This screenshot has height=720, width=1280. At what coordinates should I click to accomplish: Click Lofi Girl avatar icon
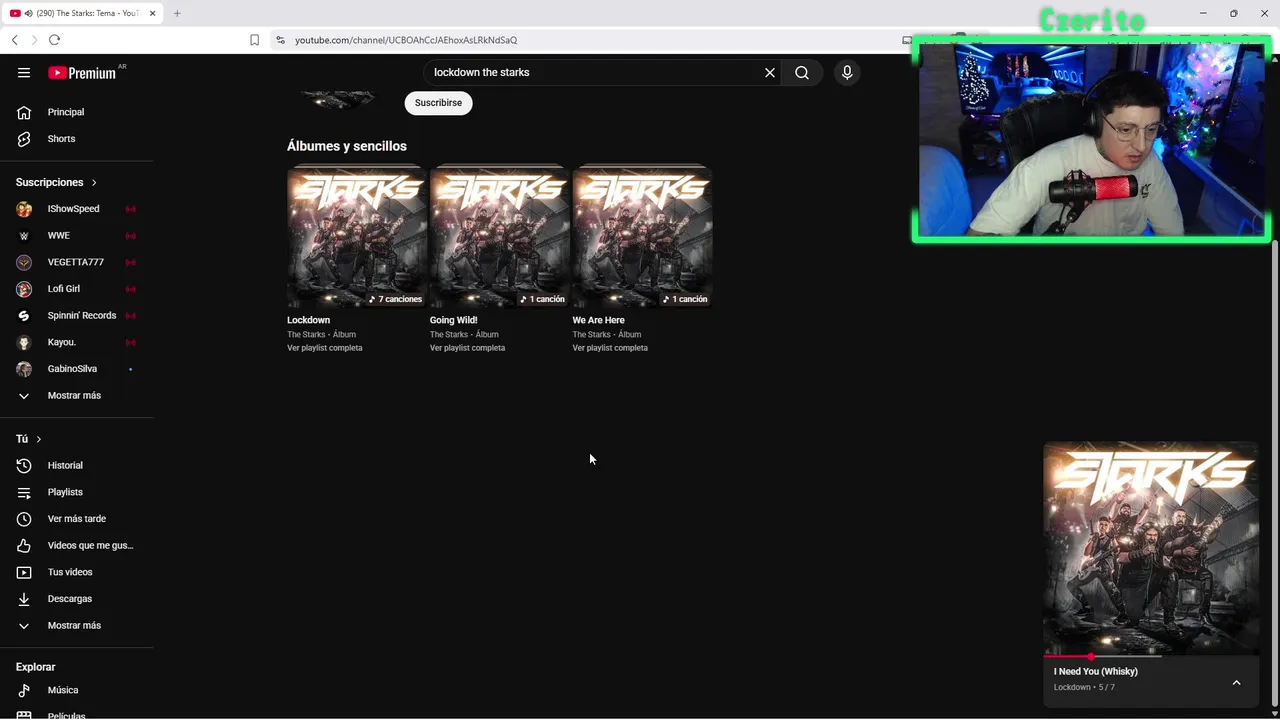coord(24,289)
